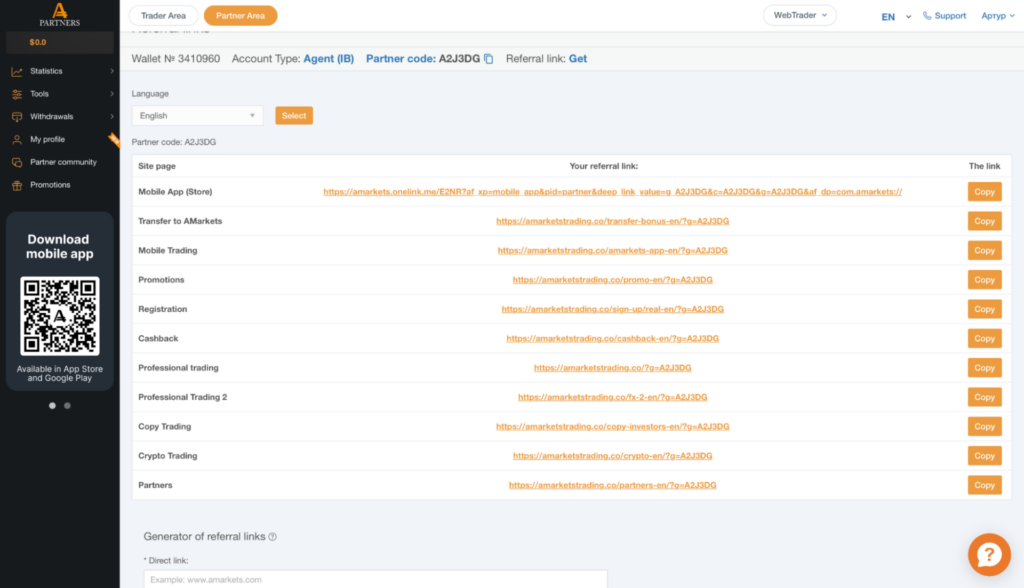Switch to the Trader Area tab
The width and height of the screenshot is (1024, 588).
coord(163,16)
